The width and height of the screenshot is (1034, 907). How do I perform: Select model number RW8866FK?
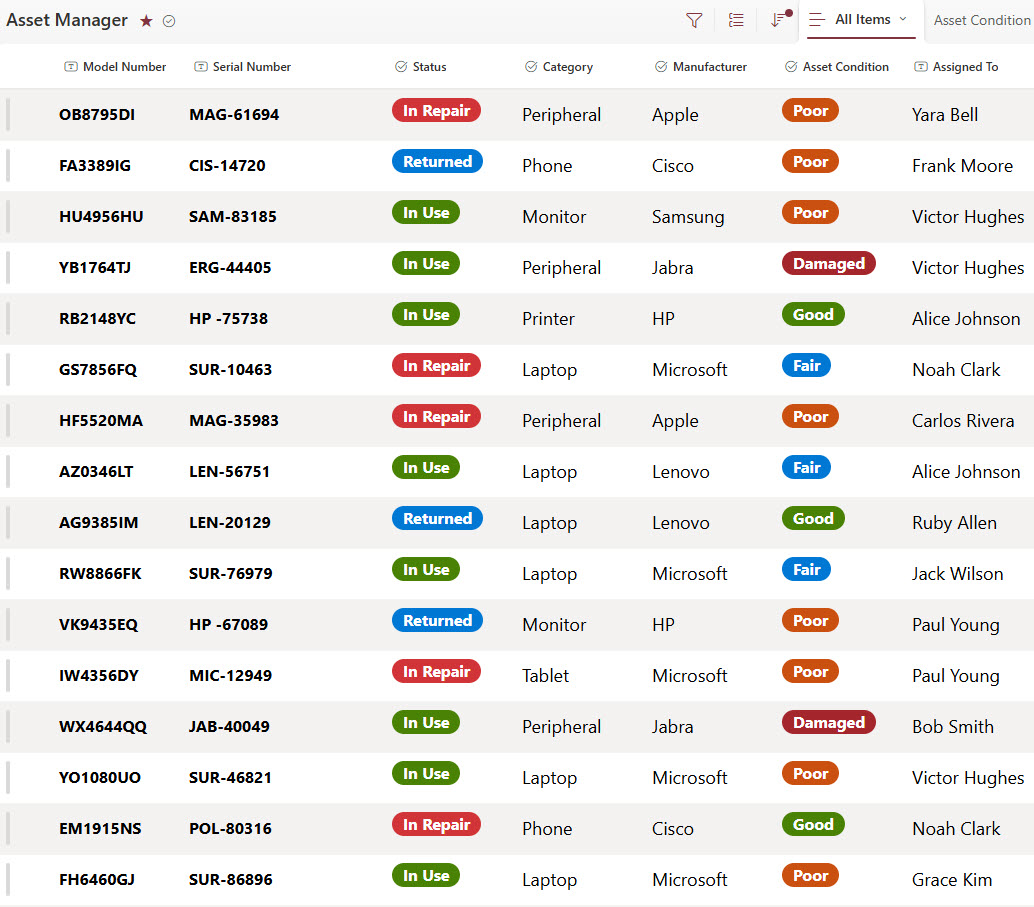point(100,573)
